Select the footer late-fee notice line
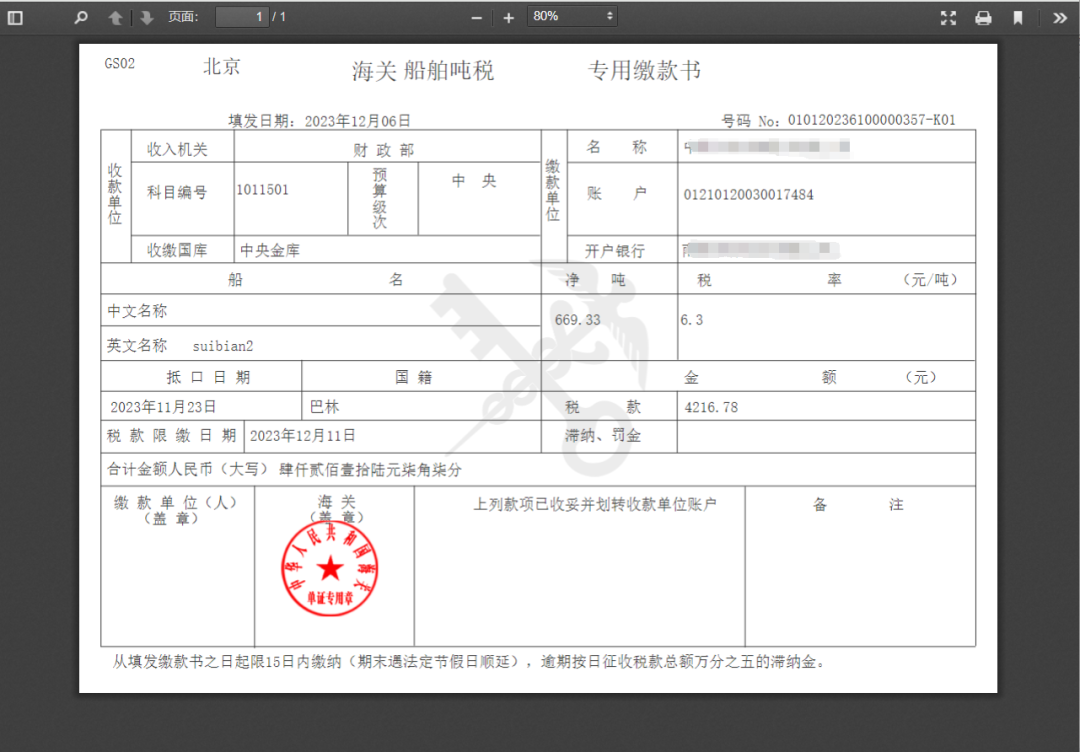 pyautogui.click(x=469, y=662)
